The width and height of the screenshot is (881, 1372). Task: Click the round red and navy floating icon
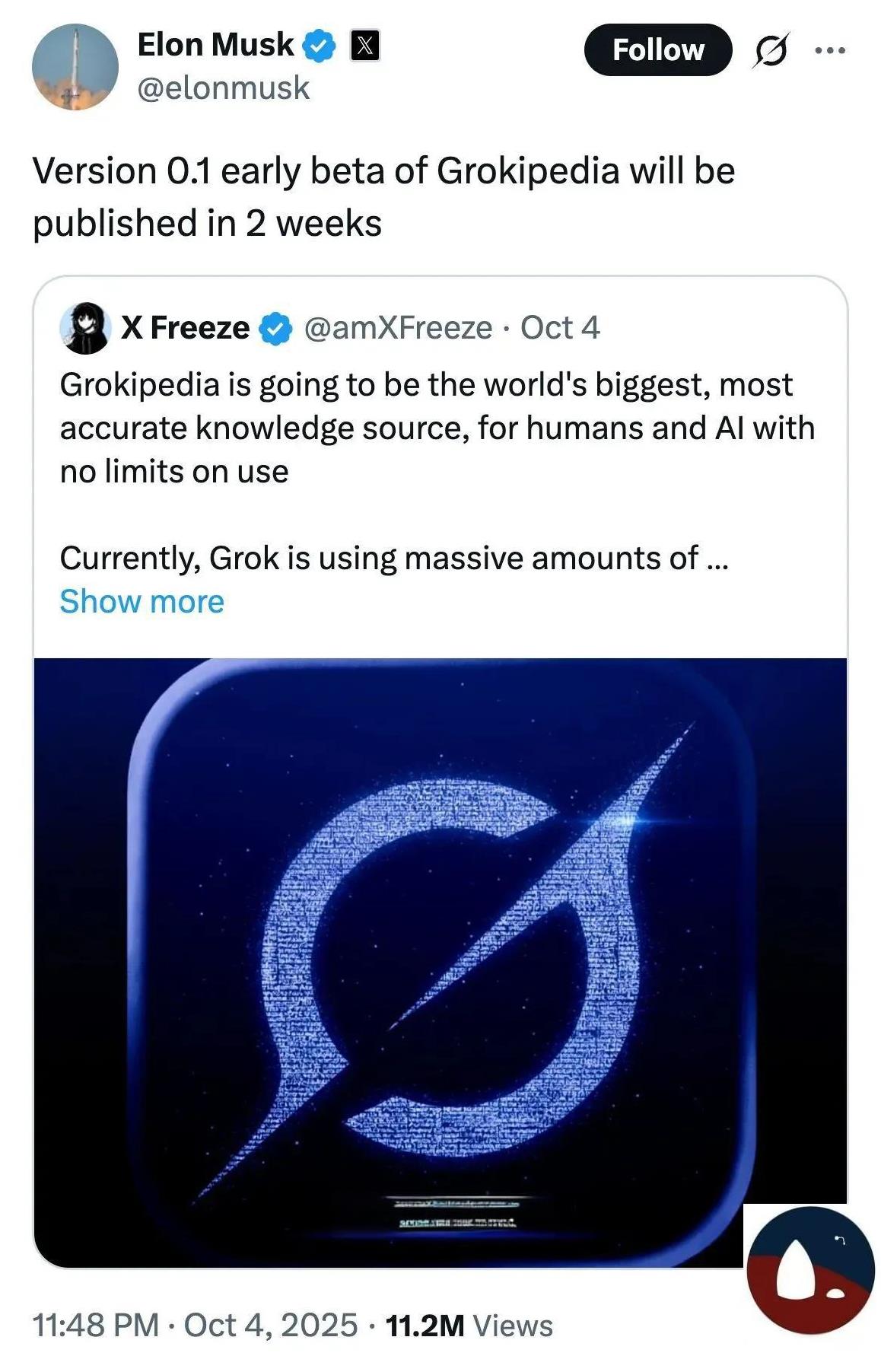click(x=811, y=1269)
